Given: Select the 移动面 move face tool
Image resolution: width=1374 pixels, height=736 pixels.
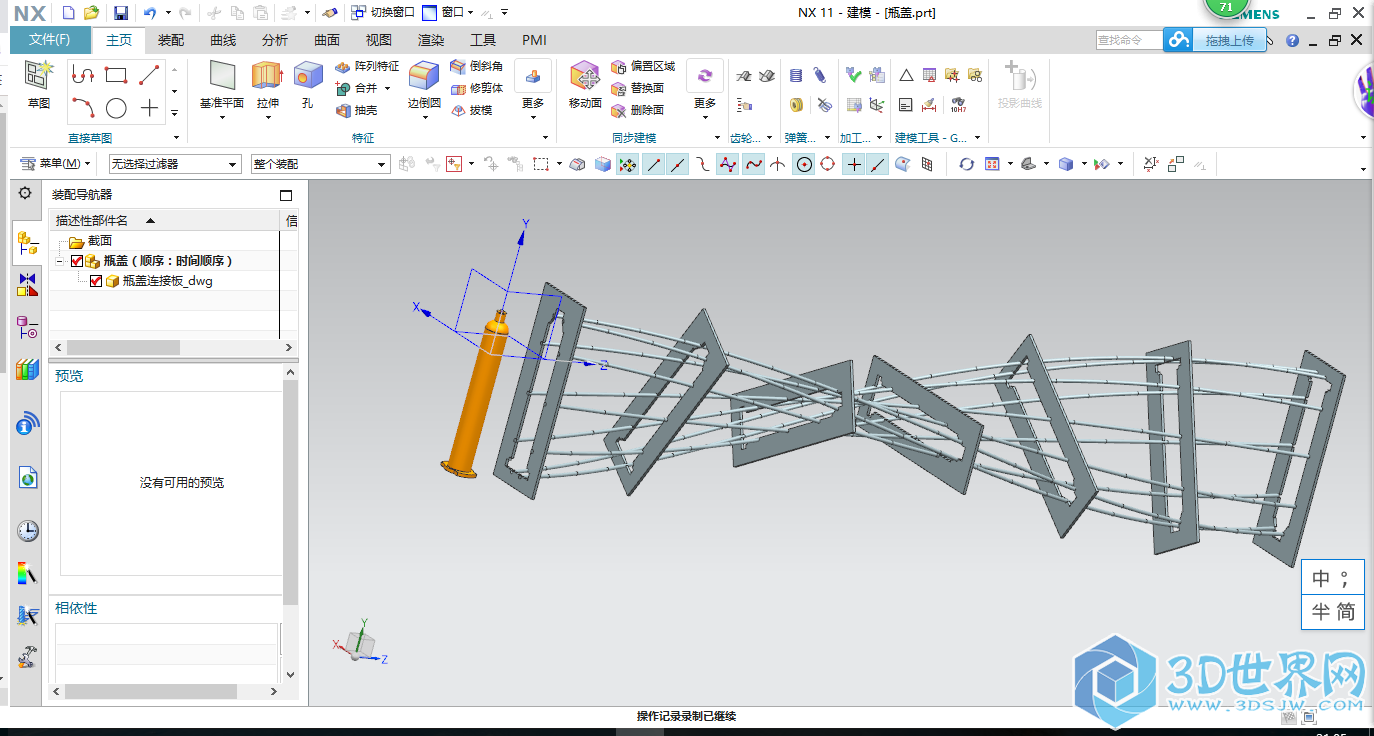Looking at the screenshot, I should click(585, 84).
